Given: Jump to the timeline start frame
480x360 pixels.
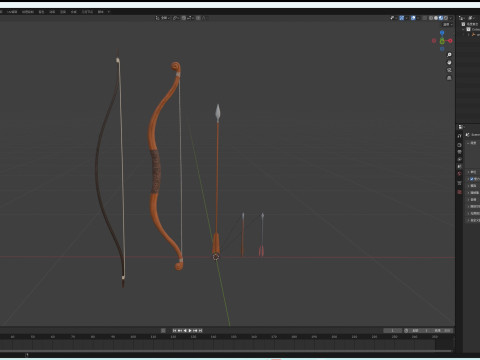Looking at the screenshot, I should (174, 330).
